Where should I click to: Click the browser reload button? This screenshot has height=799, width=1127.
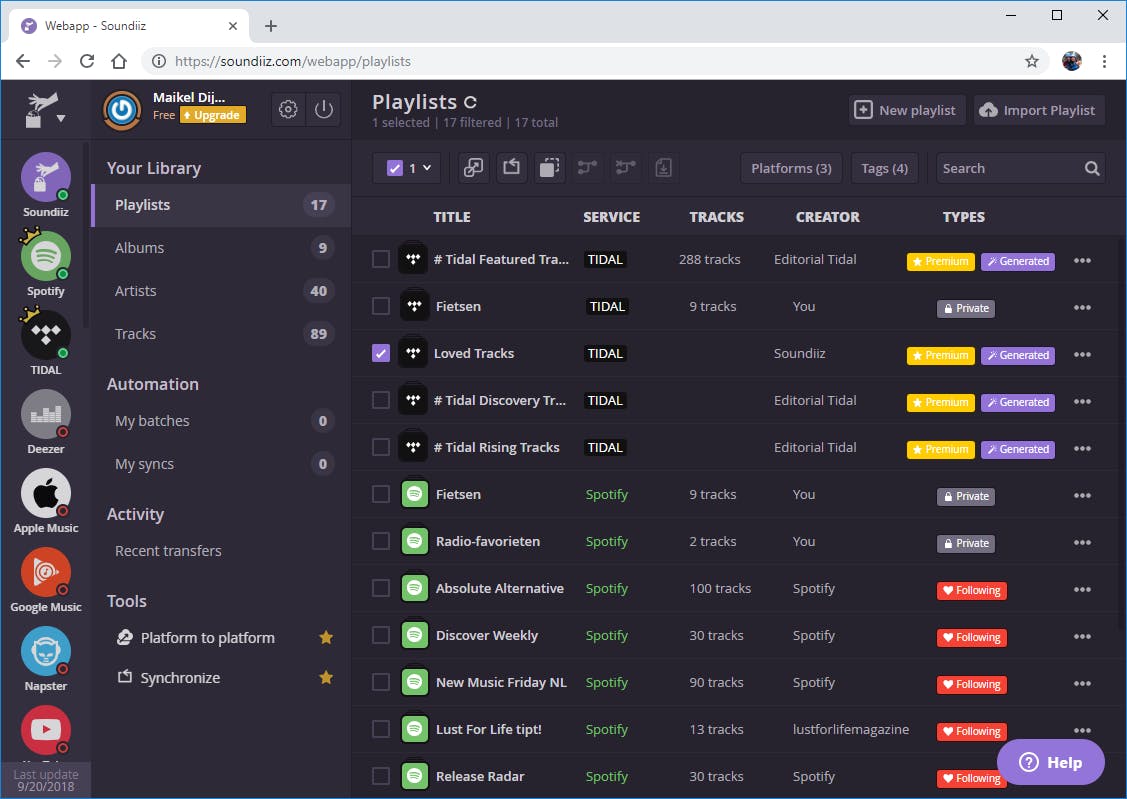(87, 61)
